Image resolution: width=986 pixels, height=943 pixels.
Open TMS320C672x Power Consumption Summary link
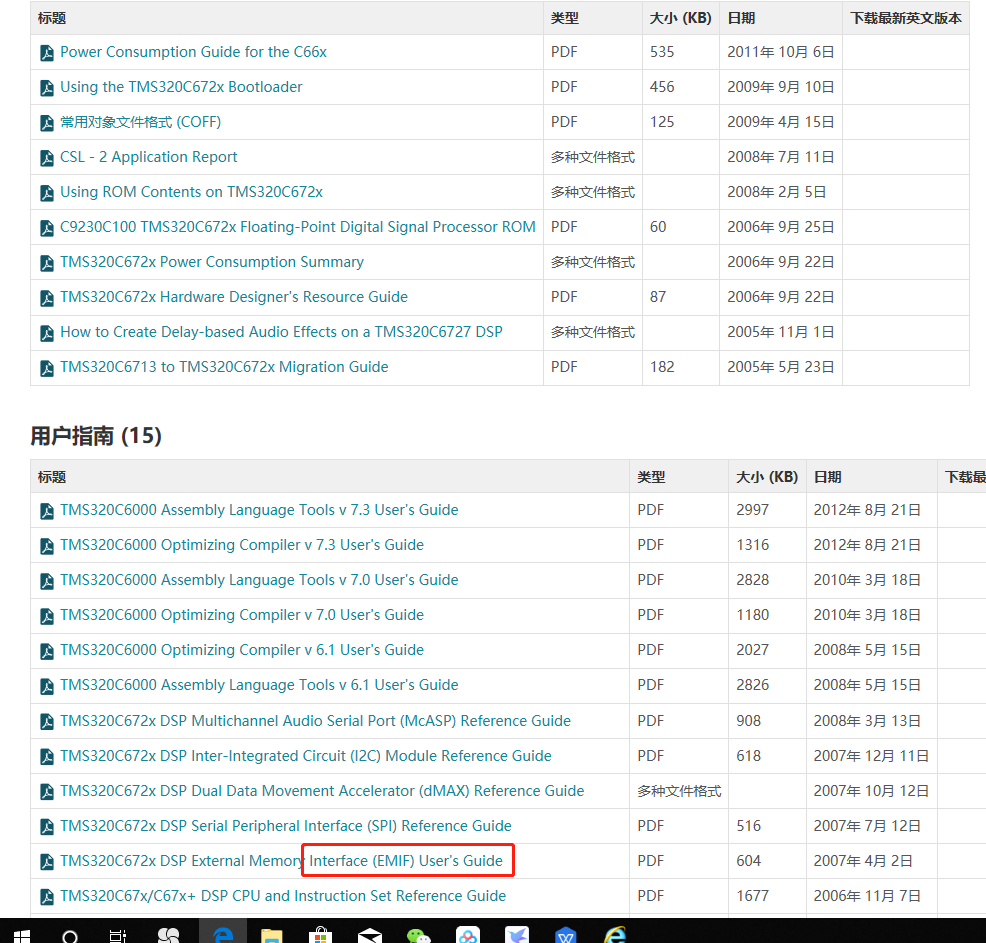212,262
